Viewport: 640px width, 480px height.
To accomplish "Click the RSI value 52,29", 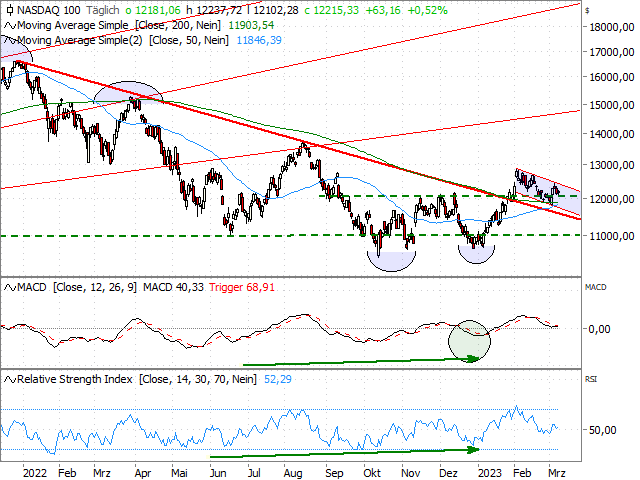I will pyautogui.click(x=278, y=380).
